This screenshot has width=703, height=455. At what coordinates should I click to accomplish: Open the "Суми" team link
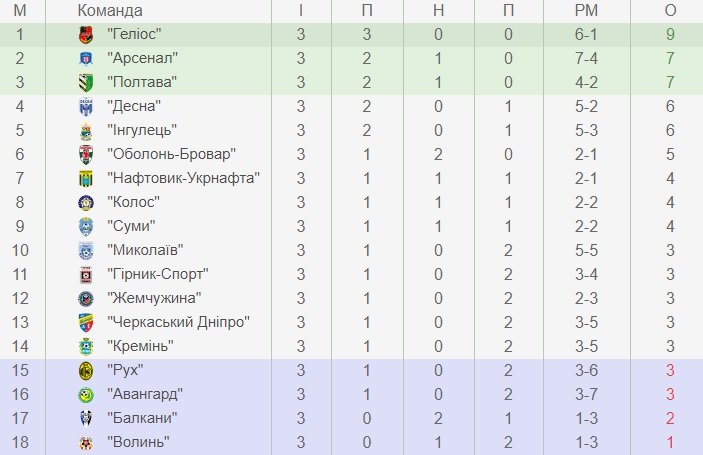pos(132,226)
